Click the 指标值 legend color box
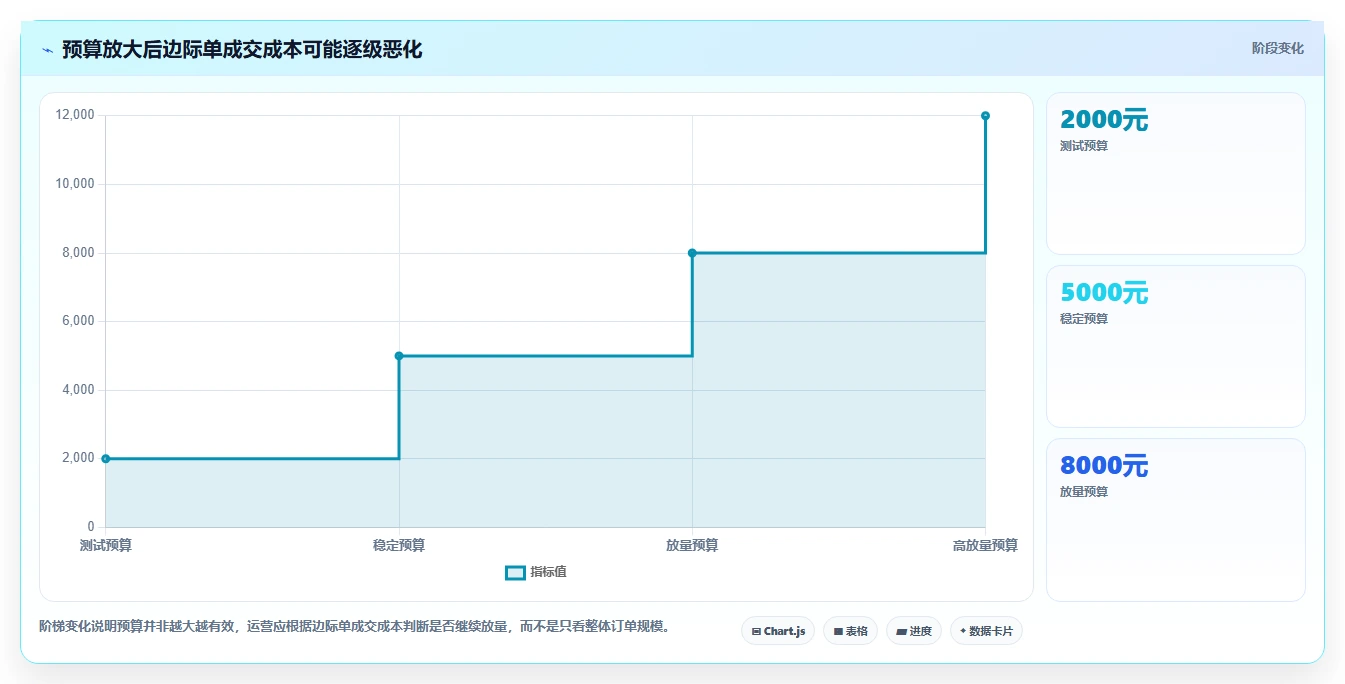Screen dimensions: 1345x684 pyautogui.click(x=515, y=573)
